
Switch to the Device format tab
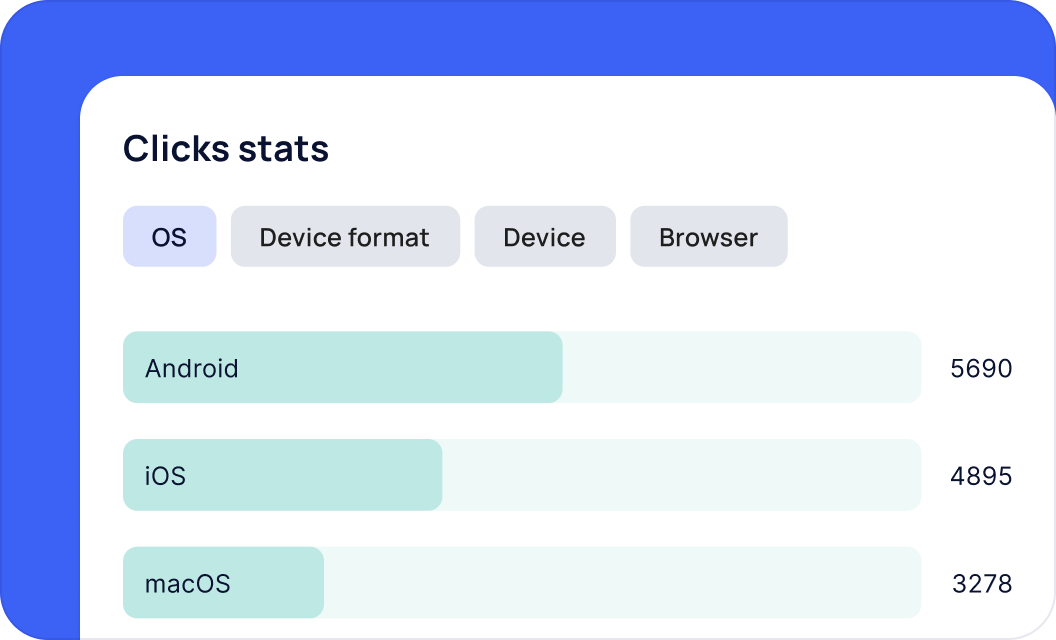(x=345, y=237)
